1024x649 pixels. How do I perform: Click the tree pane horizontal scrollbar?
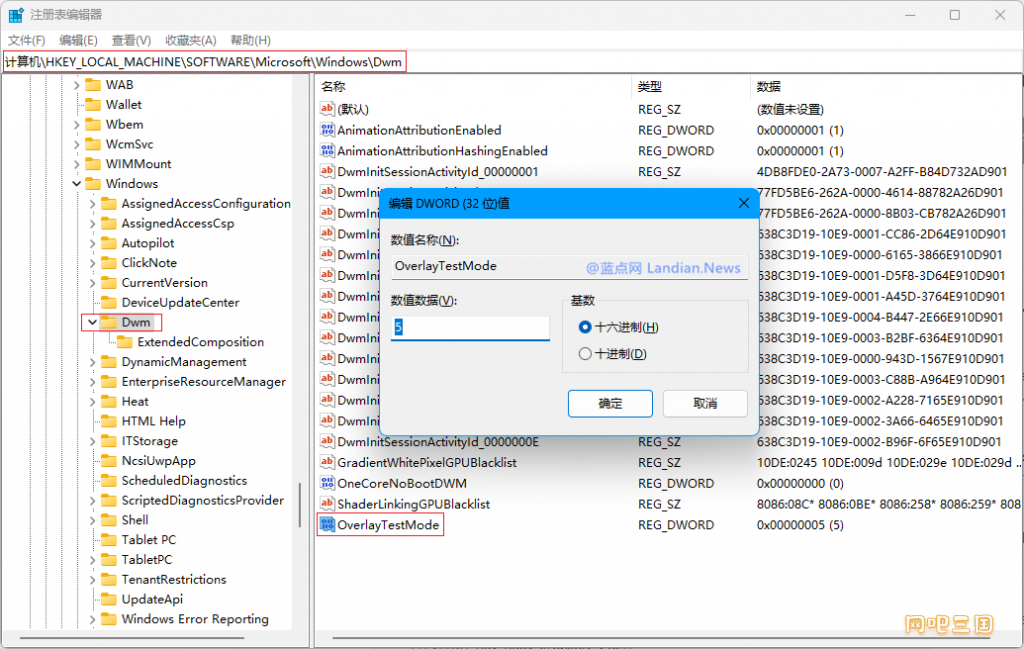[x=131, y=637]
